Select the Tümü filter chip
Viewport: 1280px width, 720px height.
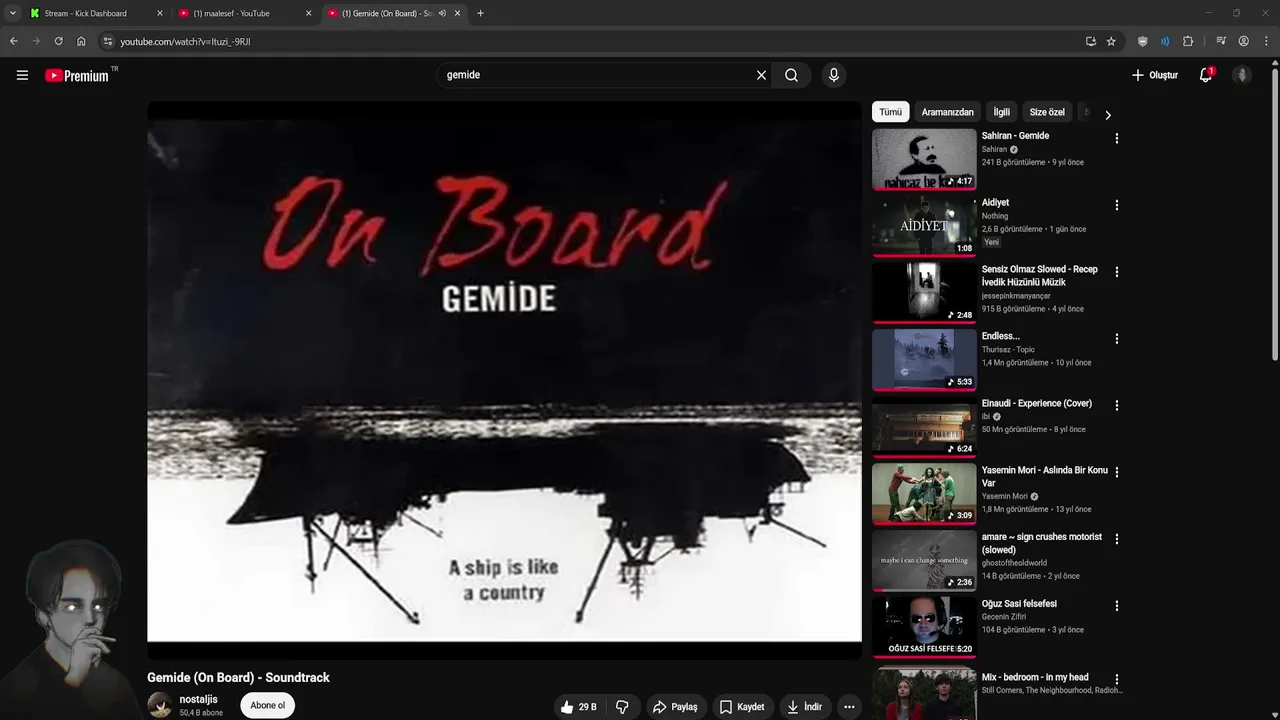890,112
